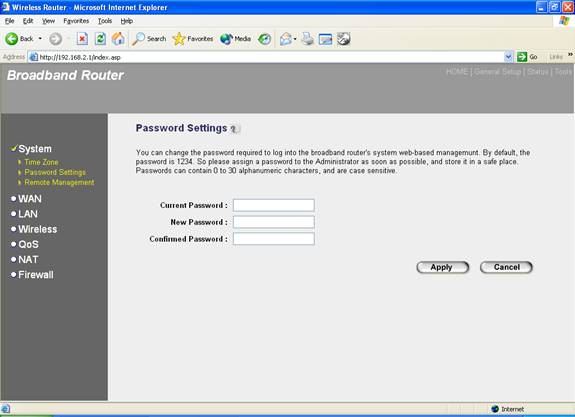Screen dimensions: 575x417
Task: Expand the address bar dropdown
Action: pyautogui.click(x=508, y=57)
